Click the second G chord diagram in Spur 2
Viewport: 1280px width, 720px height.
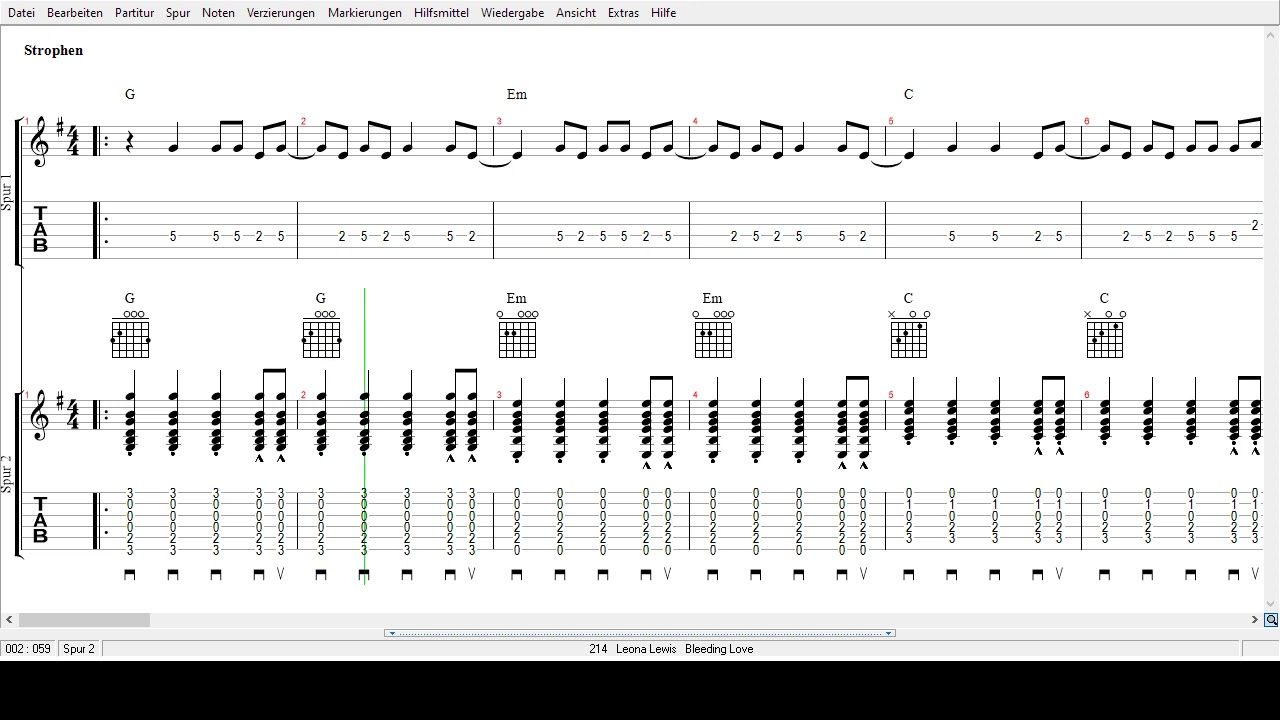(x=321, y=335)
